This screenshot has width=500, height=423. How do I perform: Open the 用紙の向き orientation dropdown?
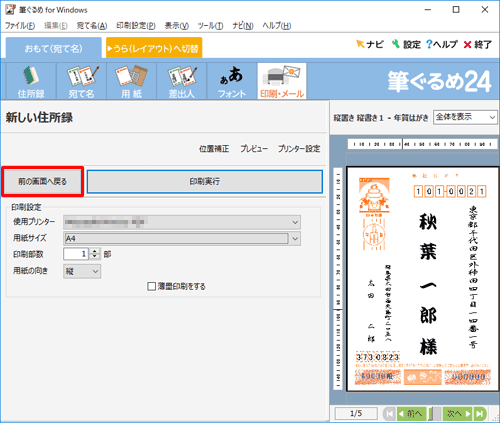coord(82,271)
